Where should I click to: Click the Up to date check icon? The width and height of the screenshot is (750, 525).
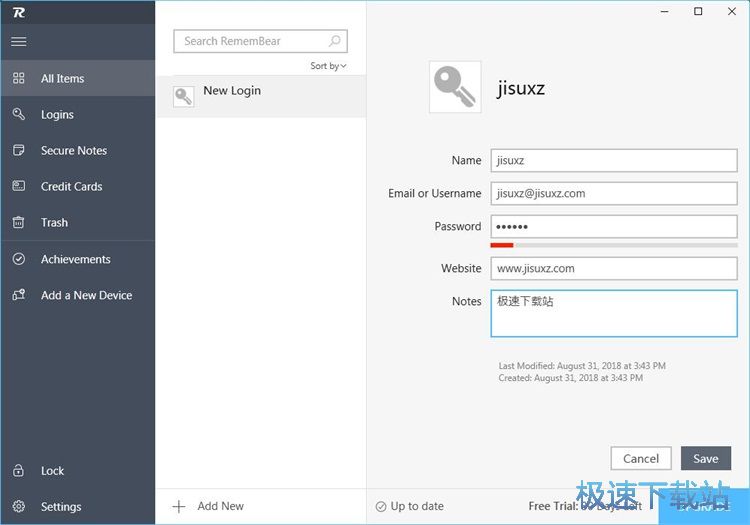click(x=381, y=506)
